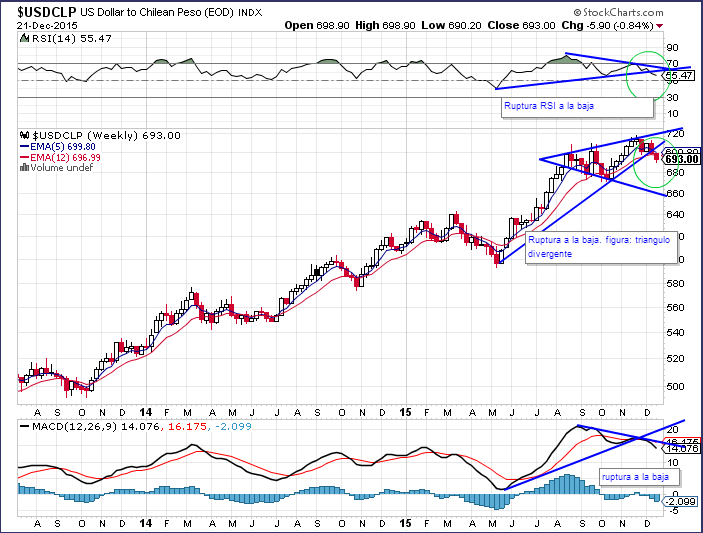Click the 55.47 RSI value tag
Viewport: 703px width, 533px height.
(680, 76)
